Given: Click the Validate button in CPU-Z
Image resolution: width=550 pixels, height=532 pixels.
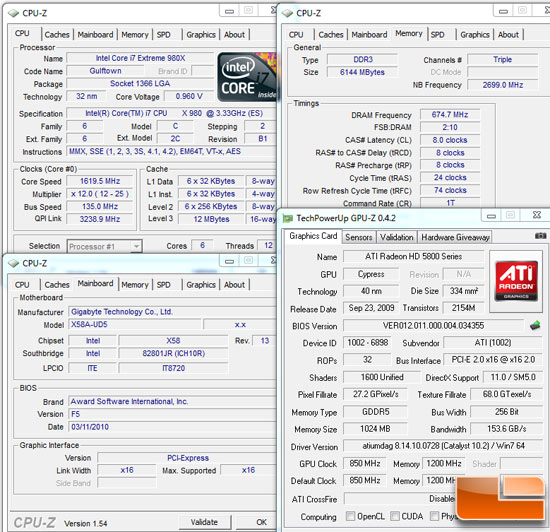Looking at the screenshot, I should [x=204, y=522].
